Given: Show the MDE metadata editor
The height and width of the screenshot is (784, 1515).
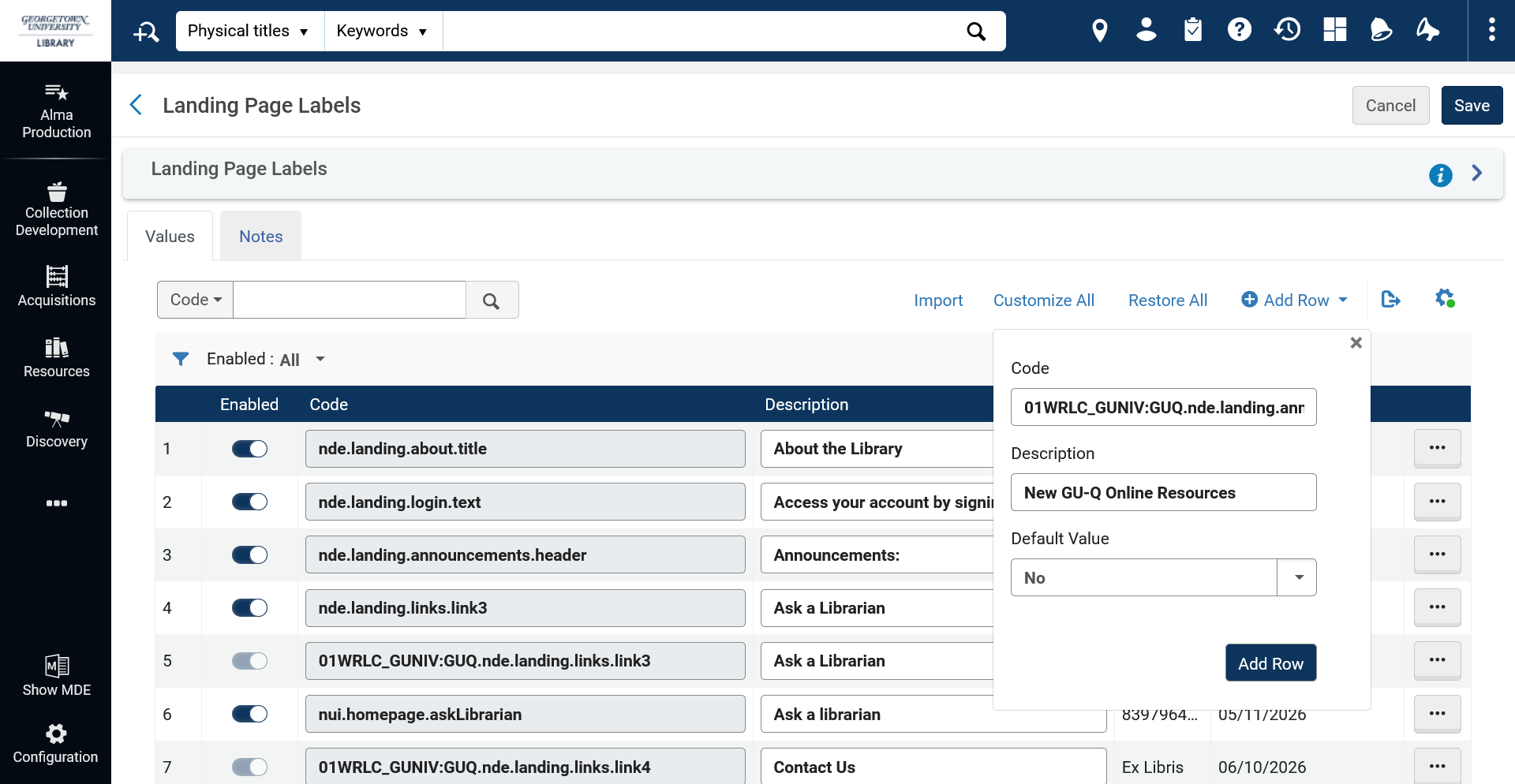Looking at the screenshot, I should 56,676.
